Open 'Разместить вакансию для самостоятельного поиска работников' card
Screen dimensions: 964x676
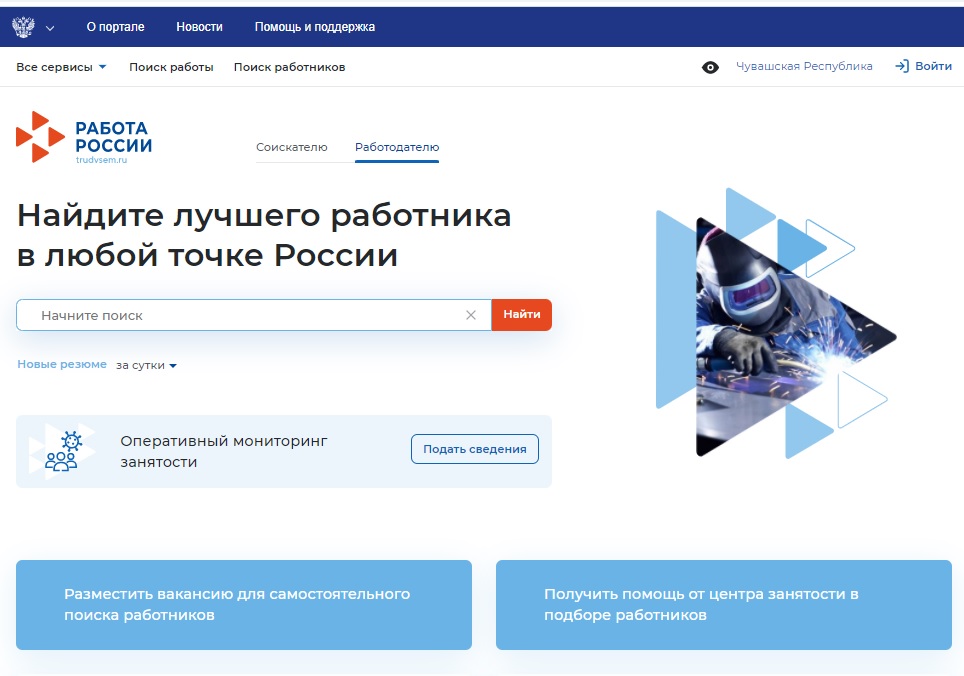244,605
